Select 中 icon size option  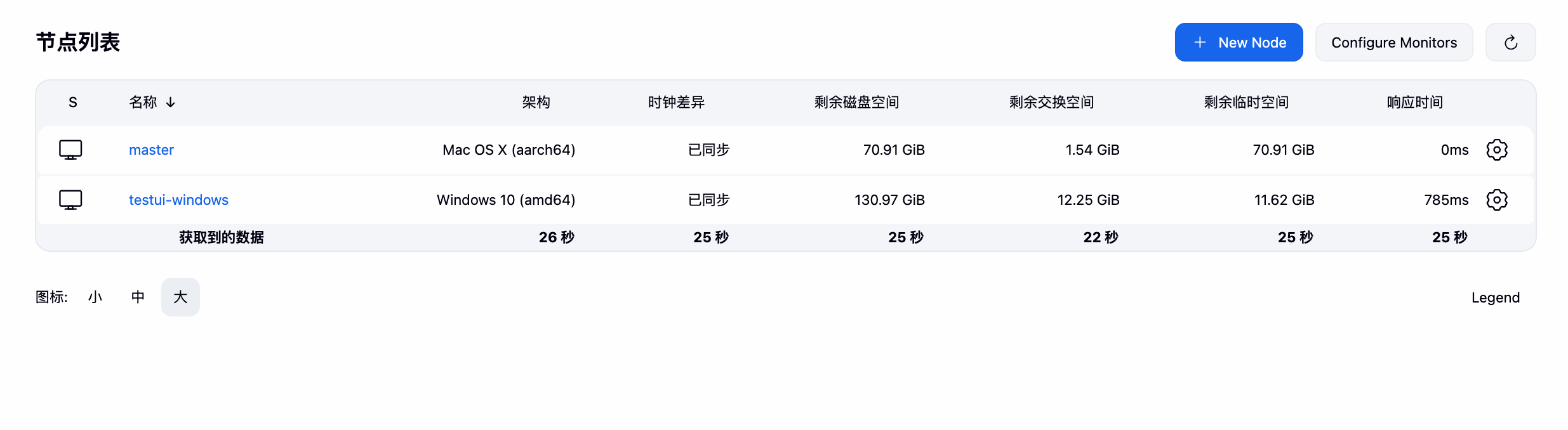(137, 297)
